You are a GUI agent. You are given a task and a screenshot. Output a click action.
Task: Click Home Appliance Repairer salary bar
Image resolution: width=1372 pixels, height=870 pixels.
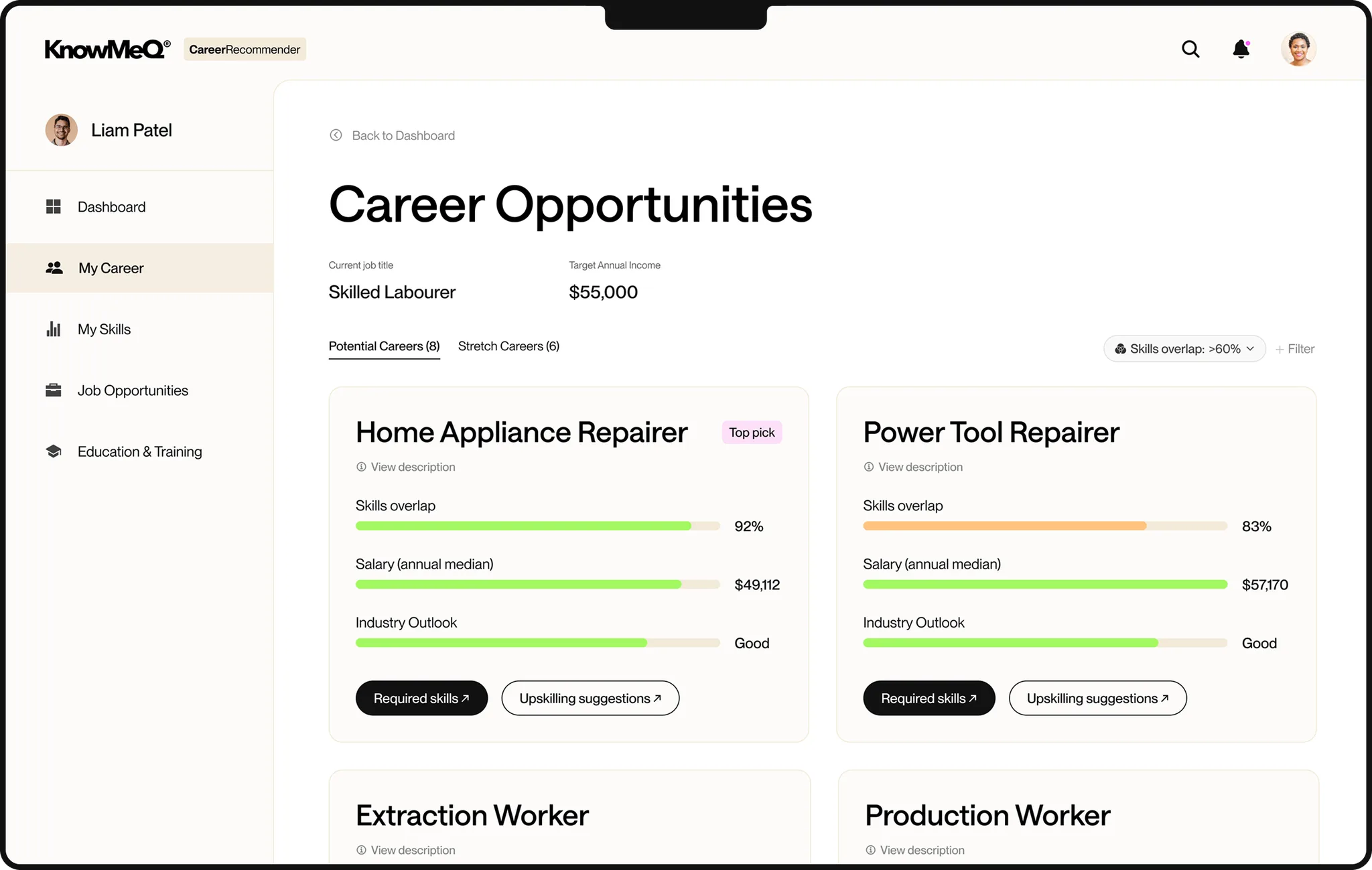point(538,585)
